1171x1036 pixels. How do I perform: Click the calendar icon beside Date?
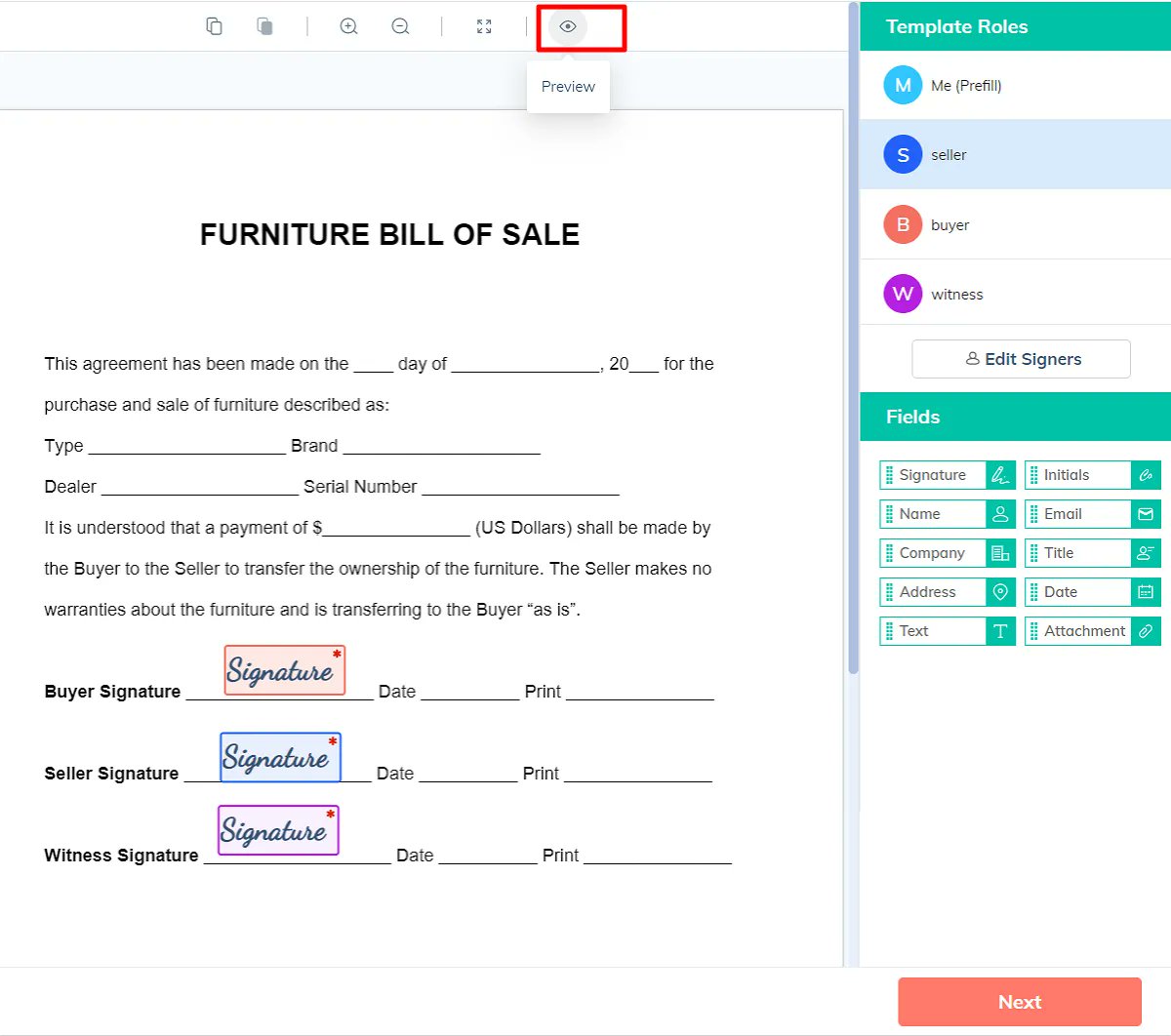(x=1146, y=592)
